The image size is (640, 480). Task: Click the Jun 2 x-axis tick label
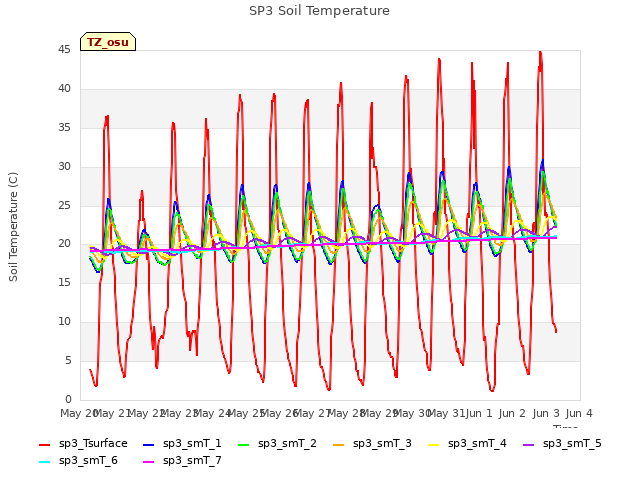coord(512,413)
